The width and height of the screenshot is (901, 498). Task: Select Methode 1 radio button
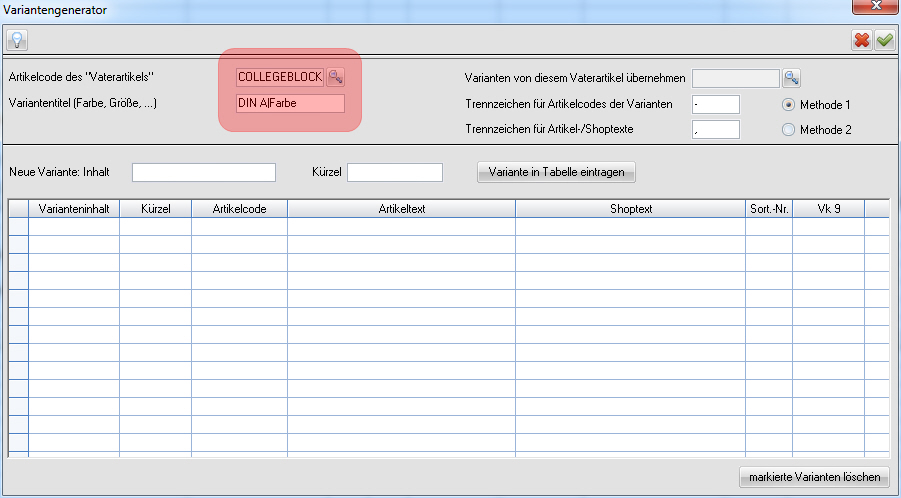(x=788, y=104)
